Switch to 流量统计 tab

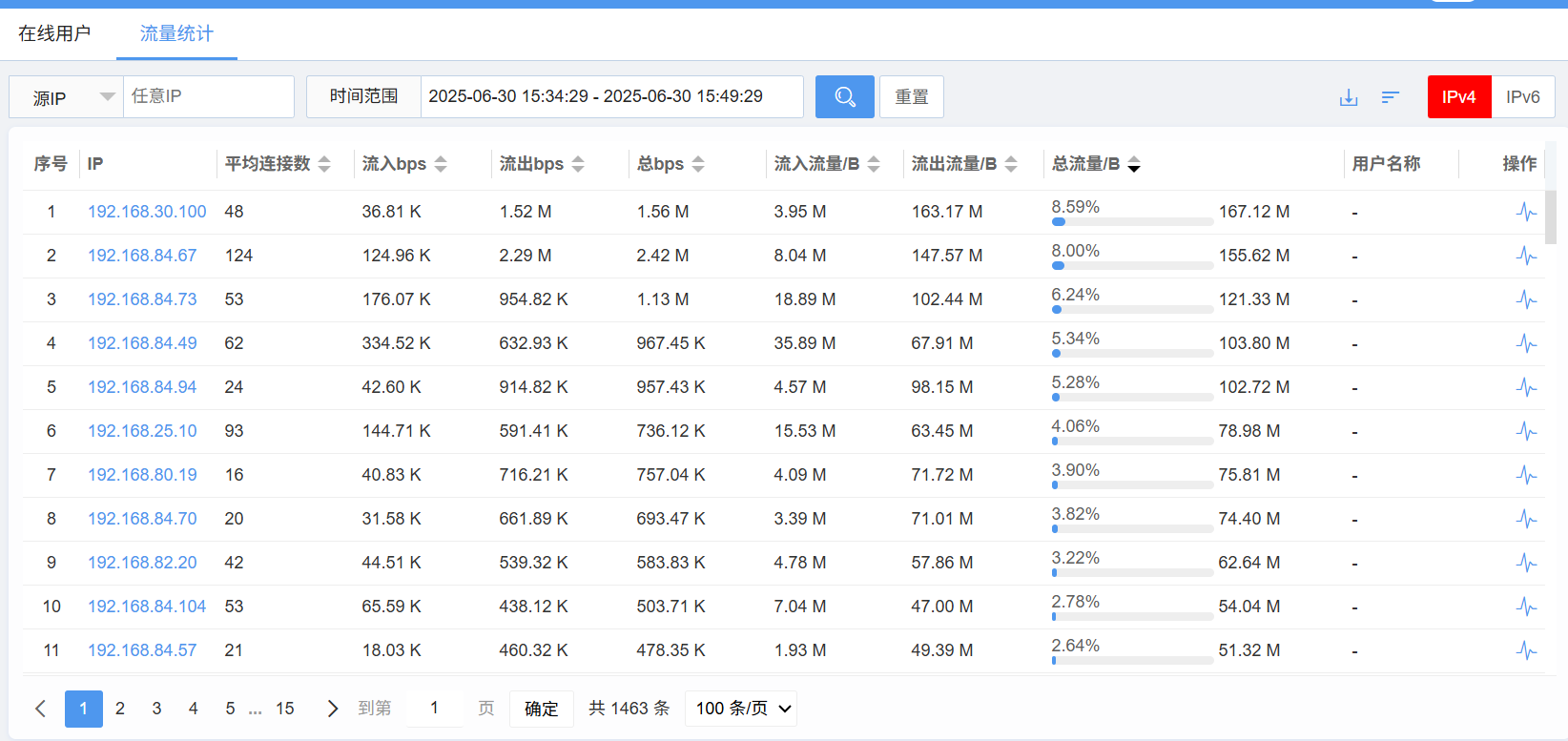coord(176,33)
